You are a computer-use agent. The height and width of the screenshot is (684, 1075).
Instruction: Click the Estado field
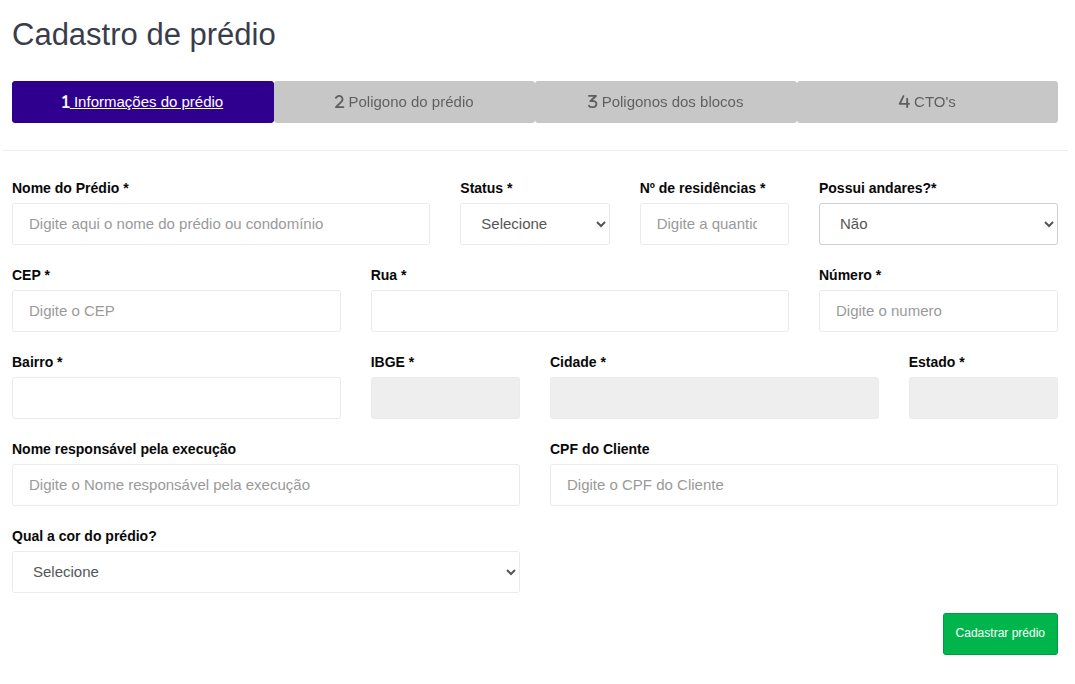(982, 398)
